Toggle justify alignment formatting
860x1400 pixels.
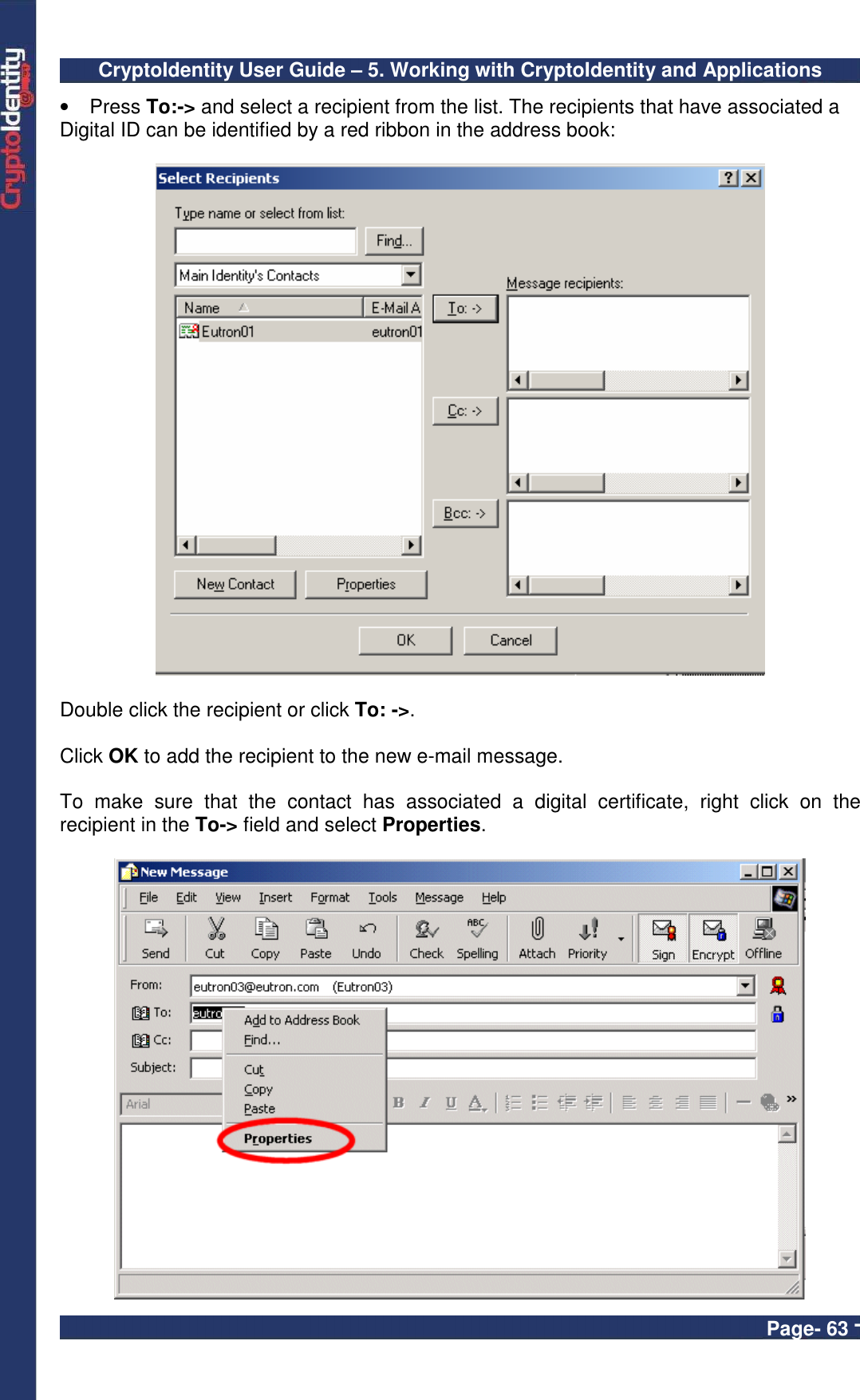point(708,1102)
